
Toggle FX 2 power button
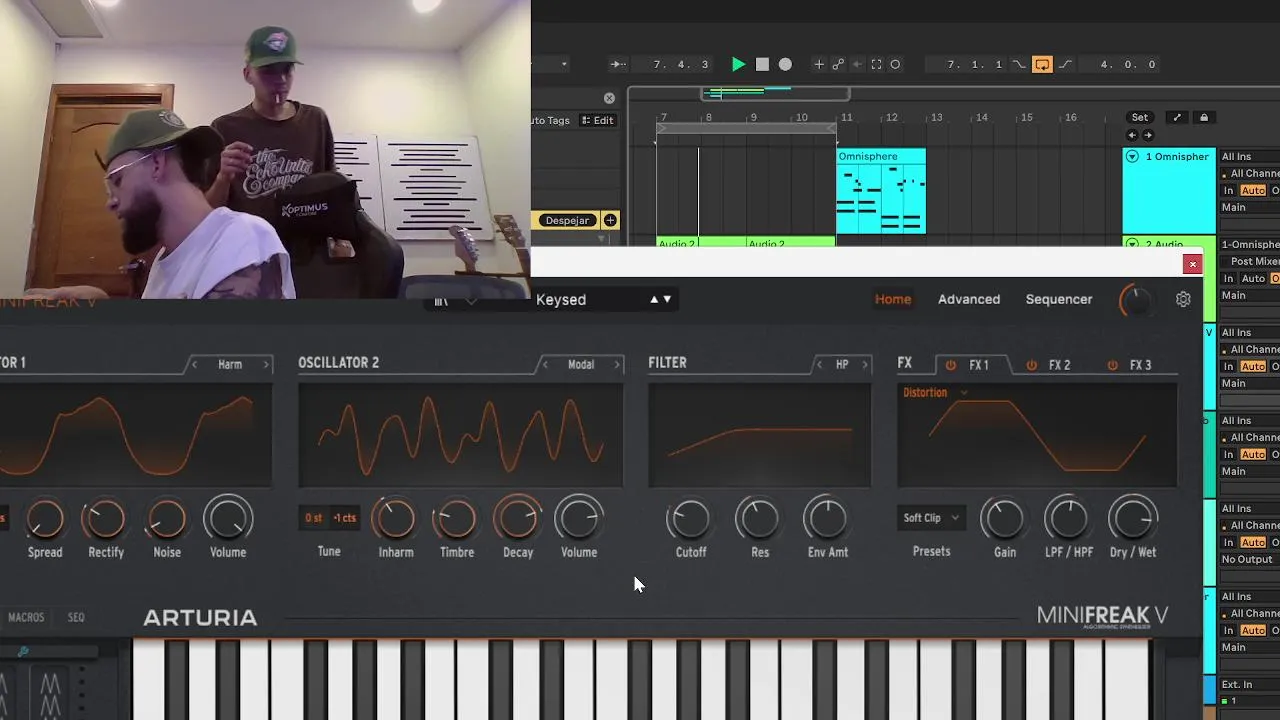1032,365
